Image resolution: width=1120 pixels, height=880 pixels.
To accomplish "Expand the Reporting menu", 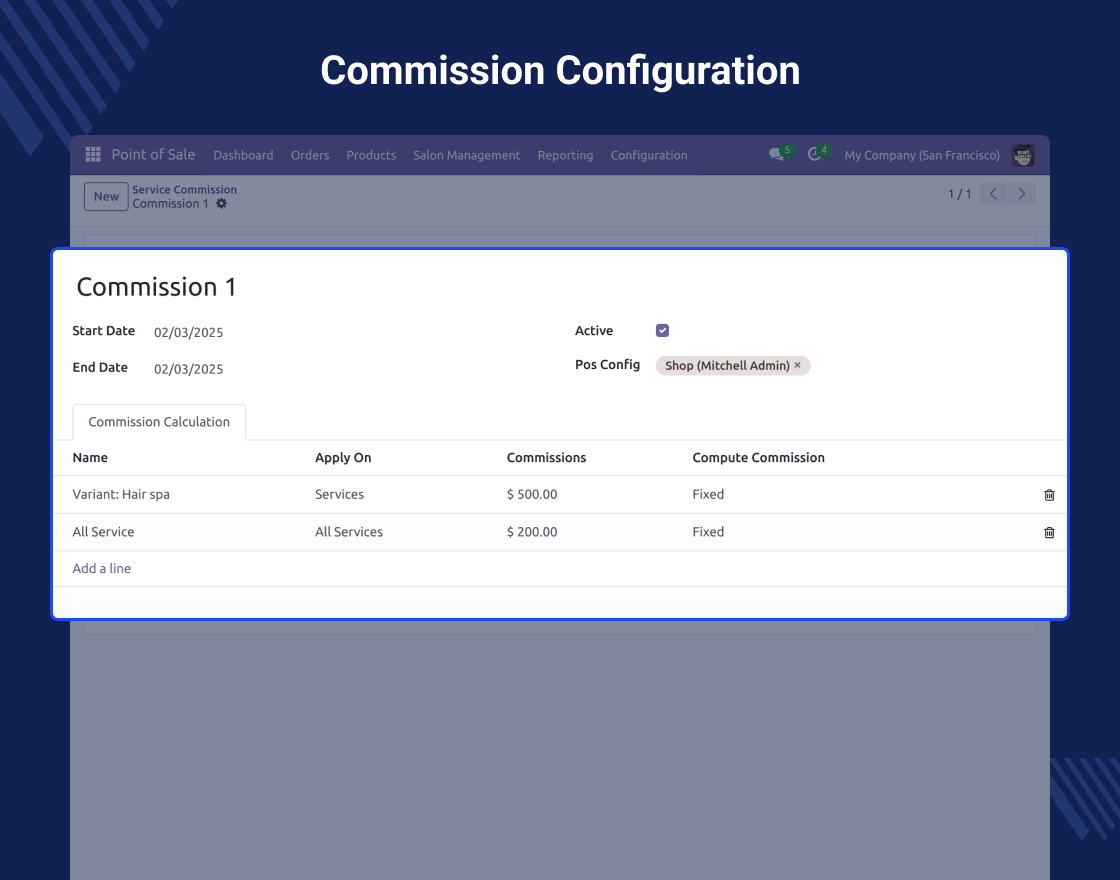I will point(565,155).
